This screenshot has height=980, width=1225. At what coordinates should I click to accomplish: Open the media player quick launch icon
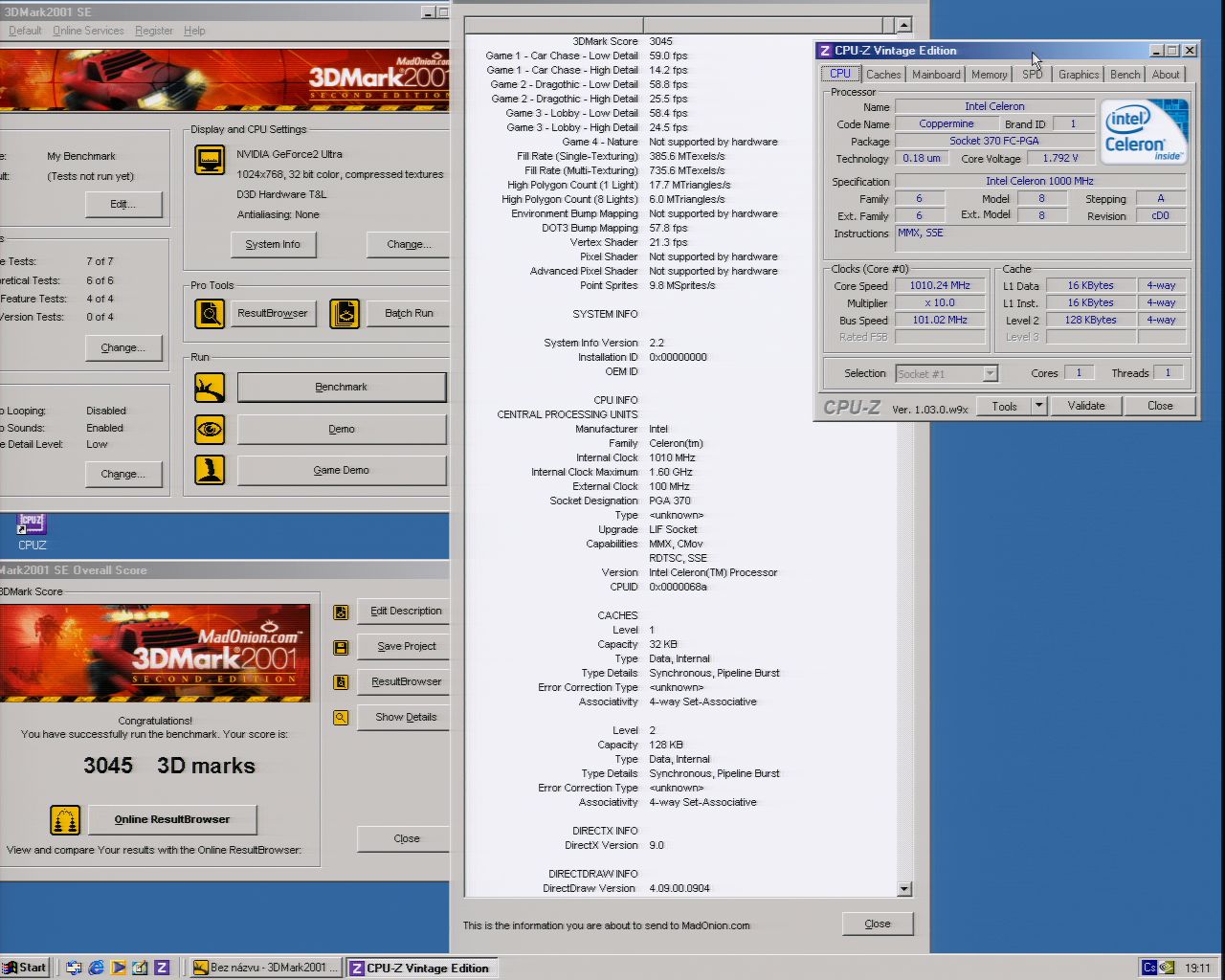click(118, 968)
